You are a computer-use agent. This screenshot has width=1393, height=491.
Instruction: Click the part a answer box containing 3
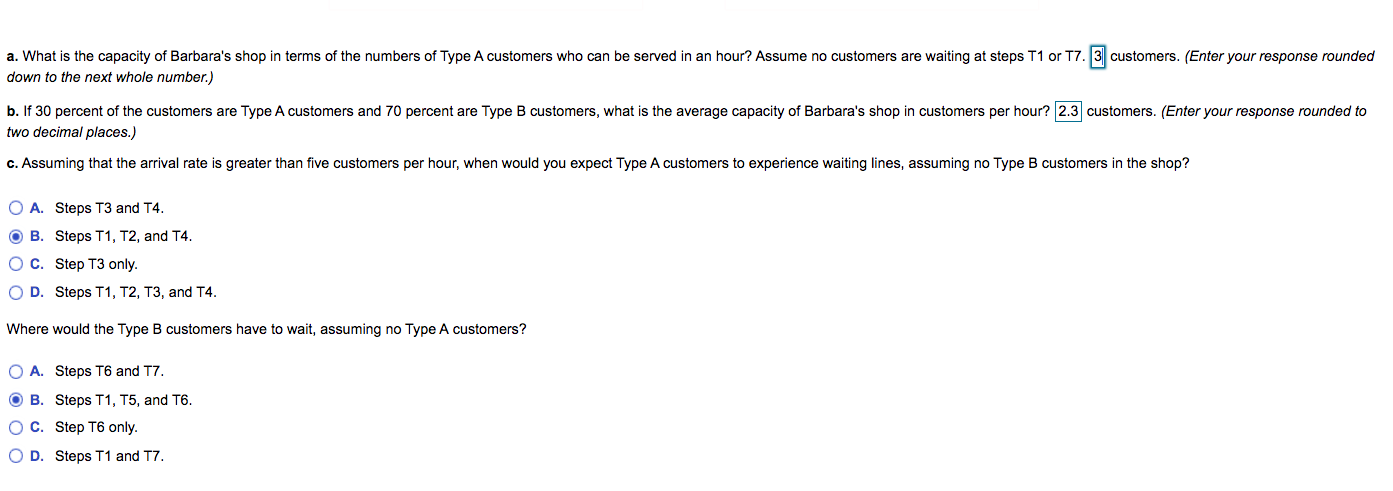point(1097,57)
